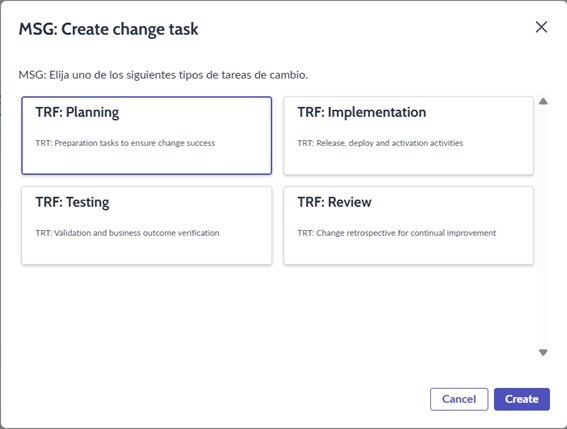Close the Create change task dialog
The image size is (567, 429).
point(541,27)
